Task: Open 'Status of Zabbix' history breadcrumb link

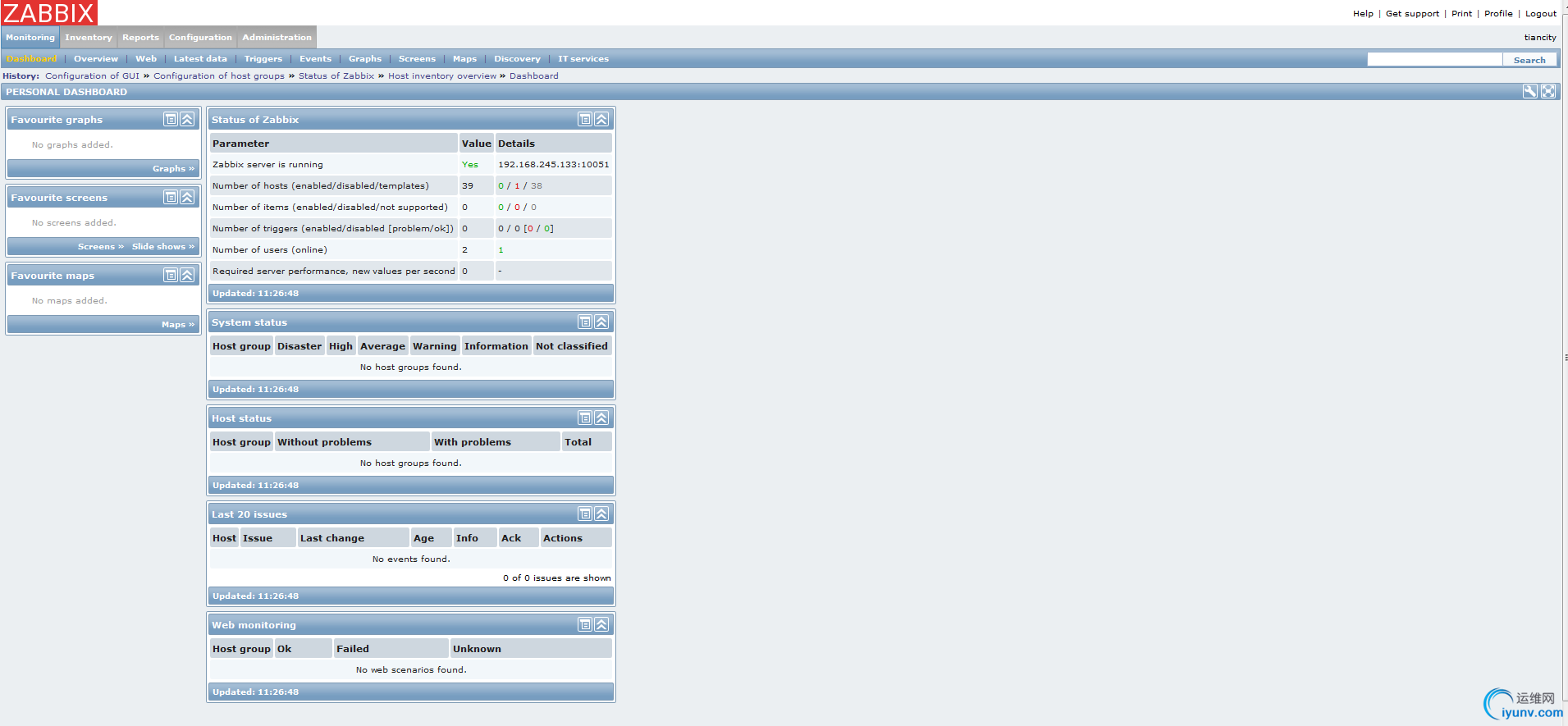Action: coord(336,76)
